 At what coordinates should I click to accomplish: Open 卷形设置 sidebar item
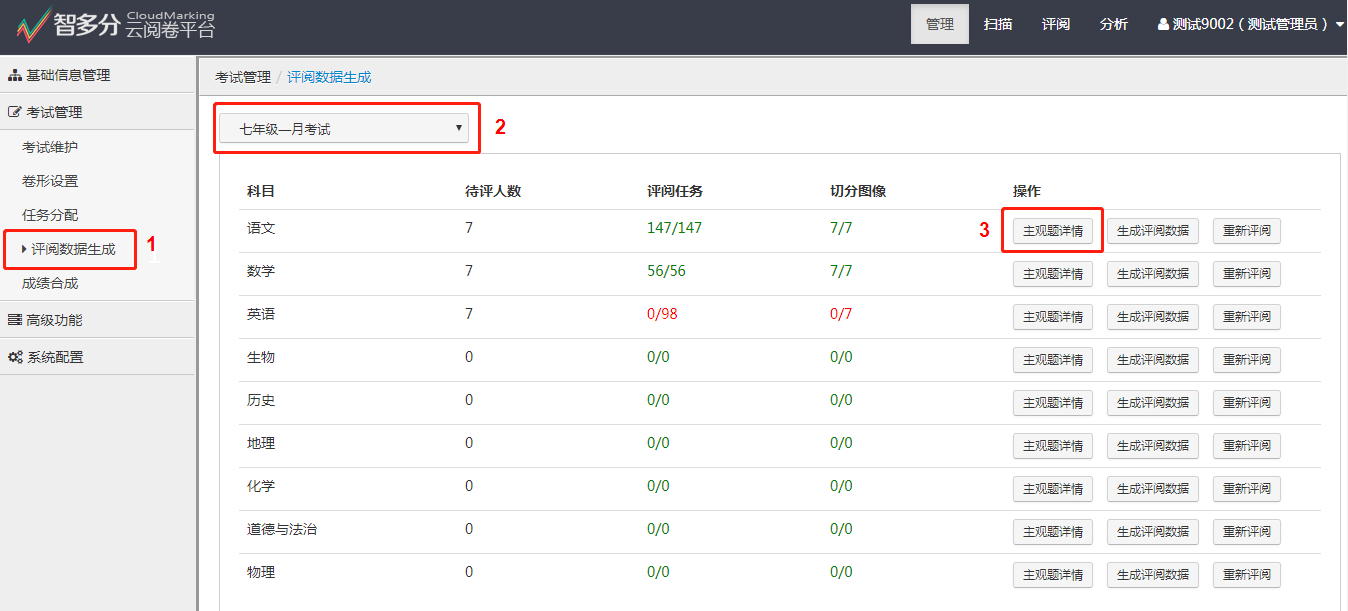50,181
